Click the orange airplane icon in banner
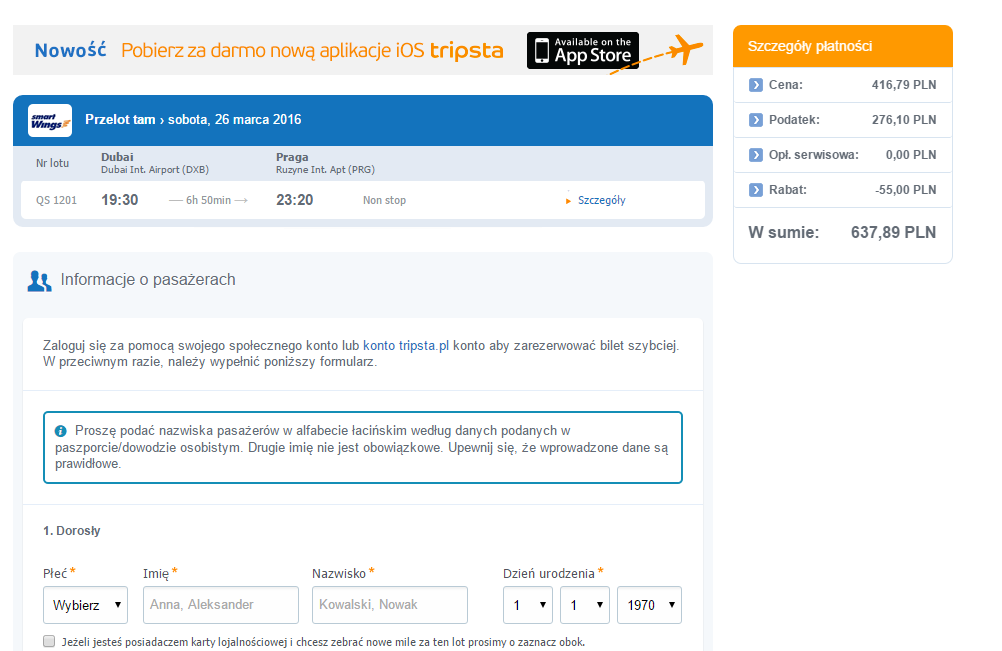Screen dimensions: 1002x651 coord(685,49)
